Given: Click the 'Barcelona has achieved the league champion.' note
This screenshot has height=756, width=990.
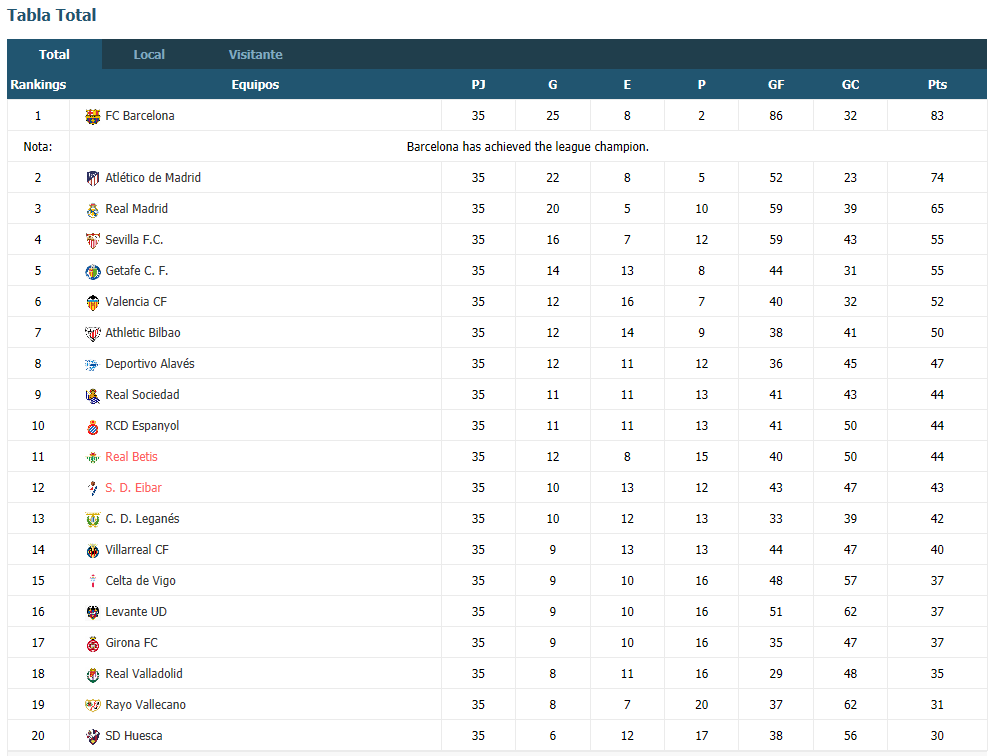Looking at the screenshot, I should point(528,147).
